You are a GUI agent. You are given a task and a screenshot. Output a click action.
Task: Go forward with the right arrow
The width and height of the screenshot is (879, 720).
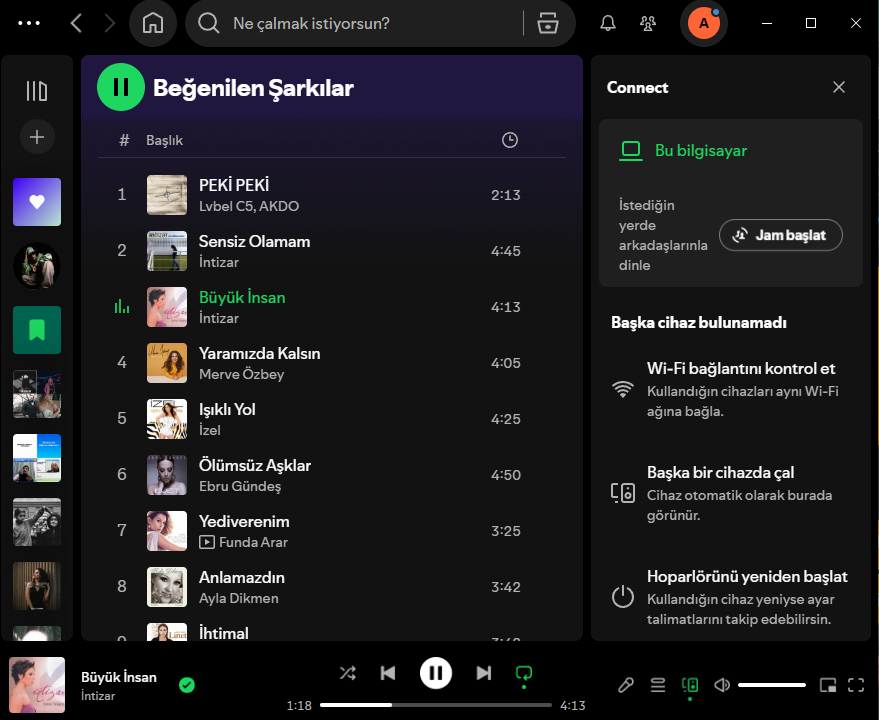tap(110, 23)
